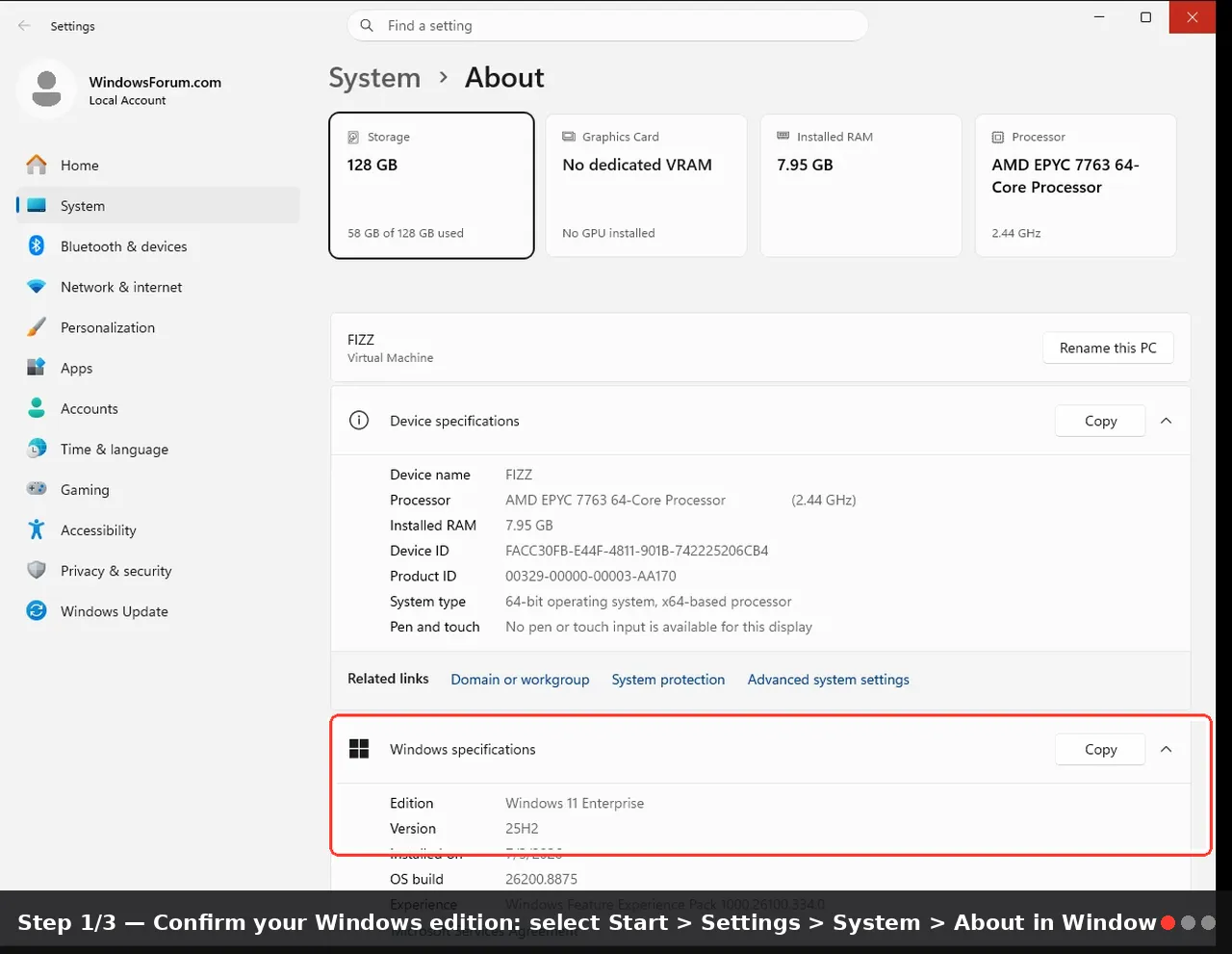1232x954 pixels.
Task: Open Windows Update page
Action: [158, 610]
